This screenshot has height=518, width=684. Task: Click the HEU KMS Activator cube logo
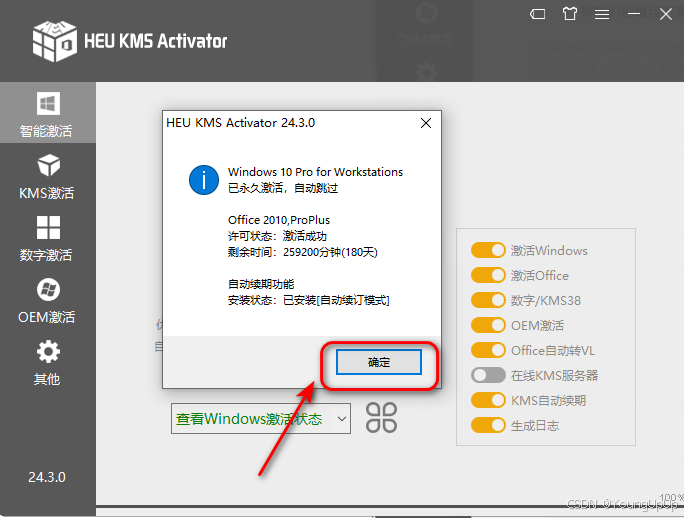click(x=55, y=41)
